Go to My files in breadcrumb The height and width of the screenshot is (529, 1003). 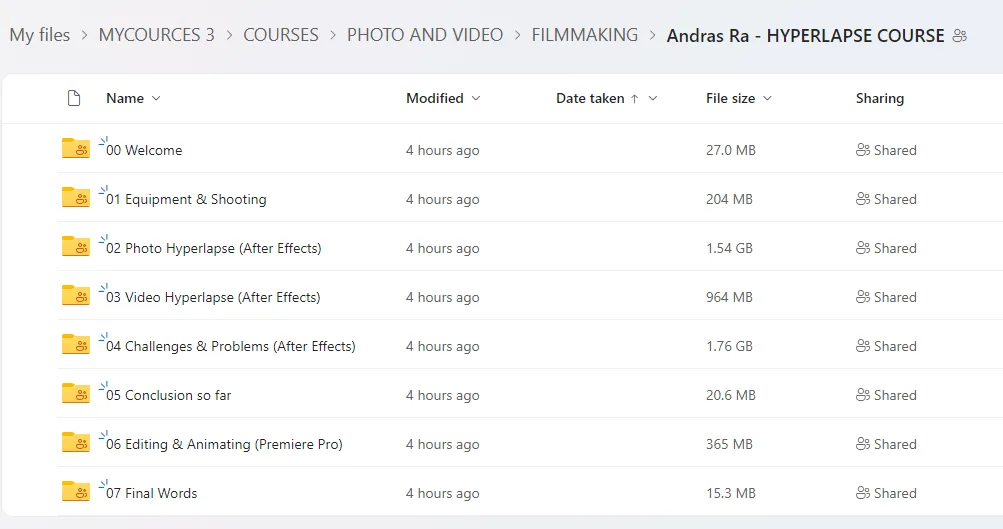[40, 35]
